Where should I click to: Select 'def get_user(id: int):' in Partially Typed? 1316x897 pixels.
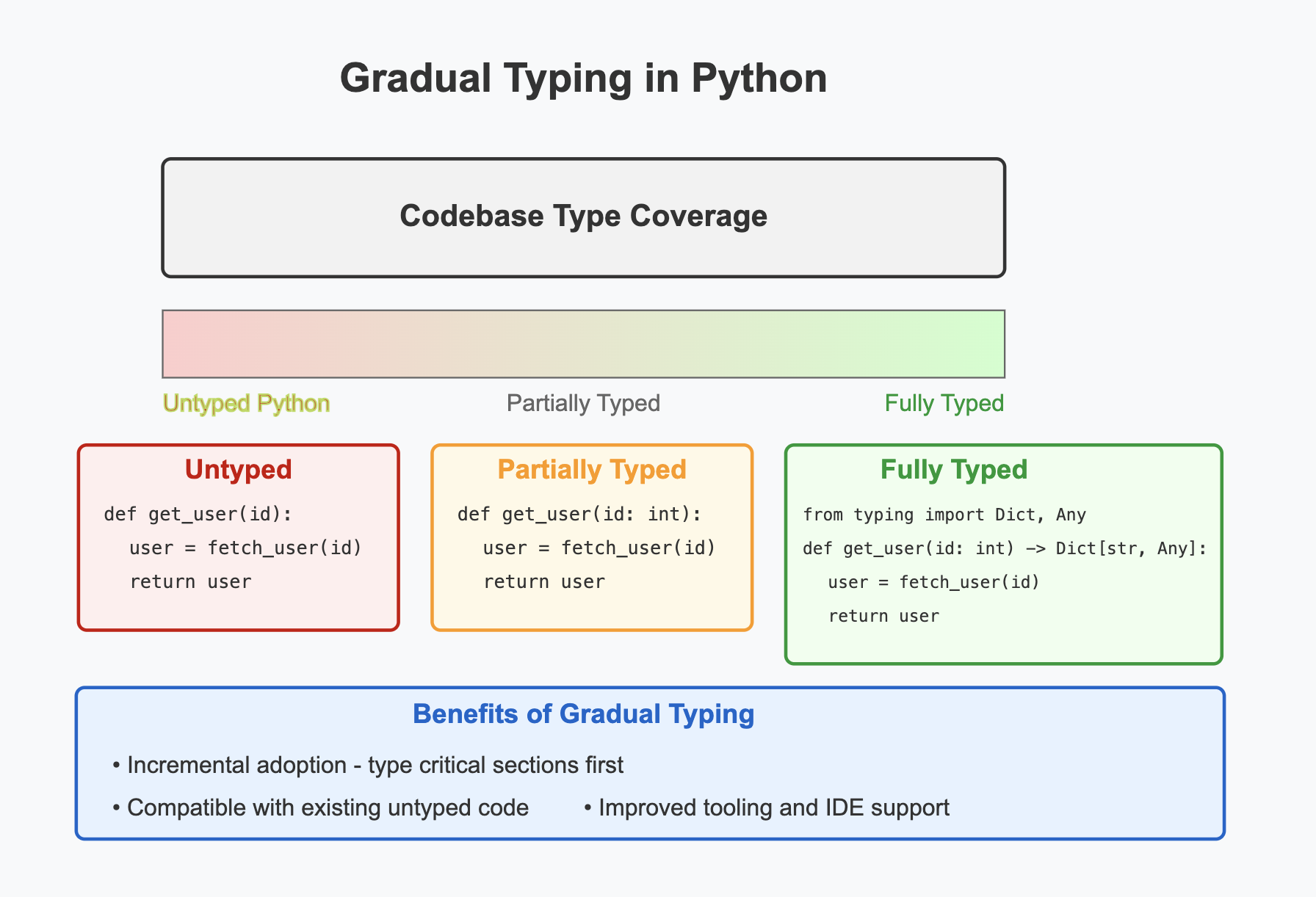pos(578,514)
